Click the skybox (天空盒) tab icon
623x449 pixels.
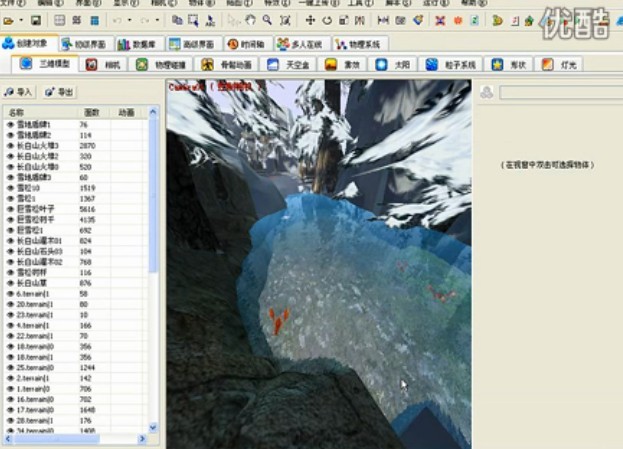click(273, 64)
